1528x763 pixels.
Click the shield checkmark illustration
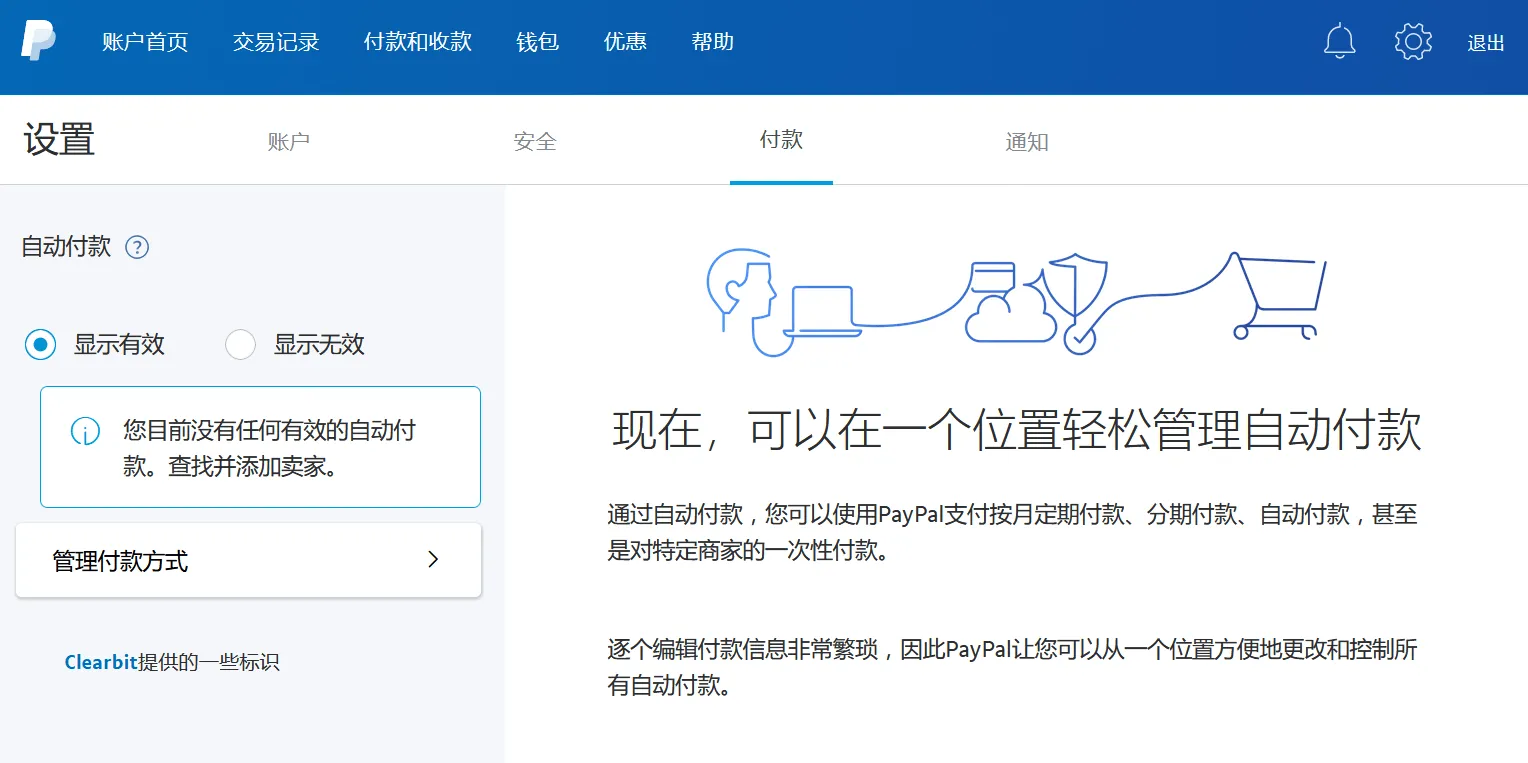[x=1077, y=300]
